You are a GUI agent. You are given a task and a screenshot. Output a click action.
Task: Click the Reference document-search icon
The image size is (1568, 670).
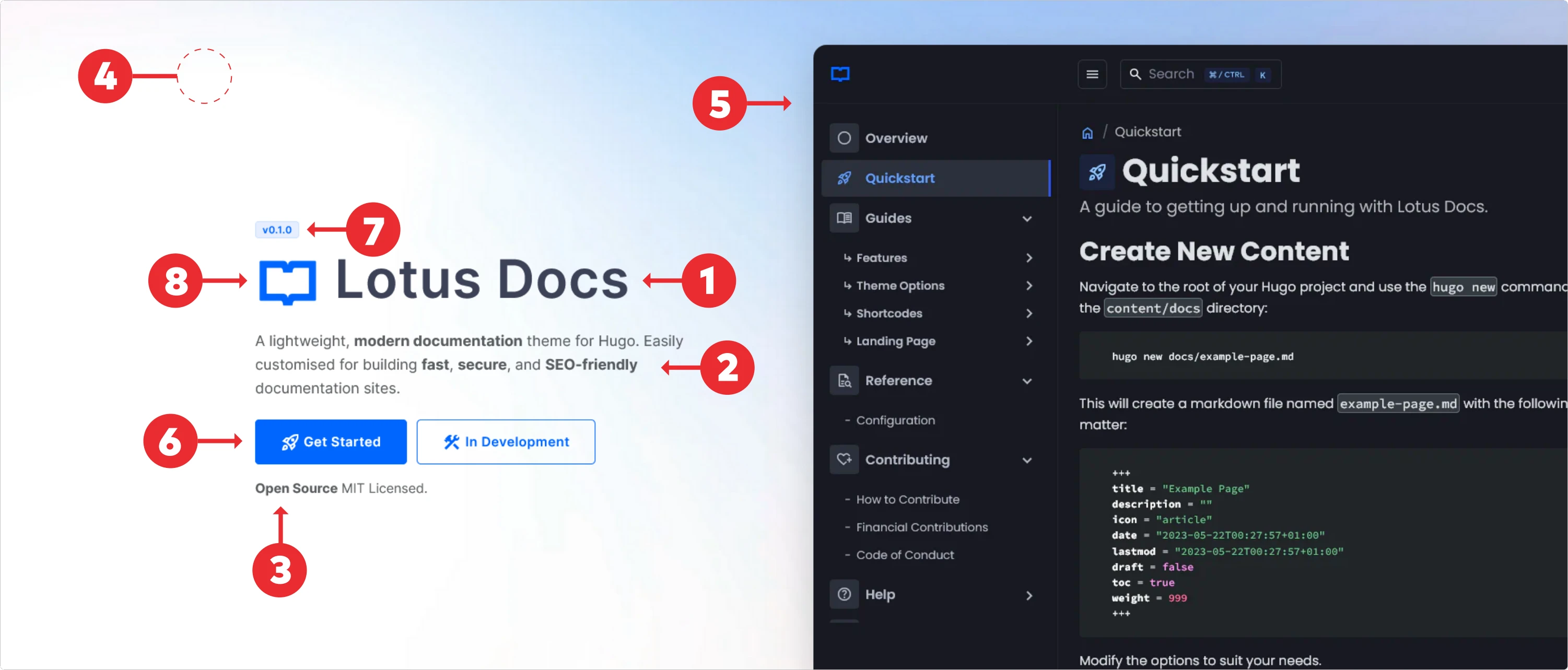[844, 381]
